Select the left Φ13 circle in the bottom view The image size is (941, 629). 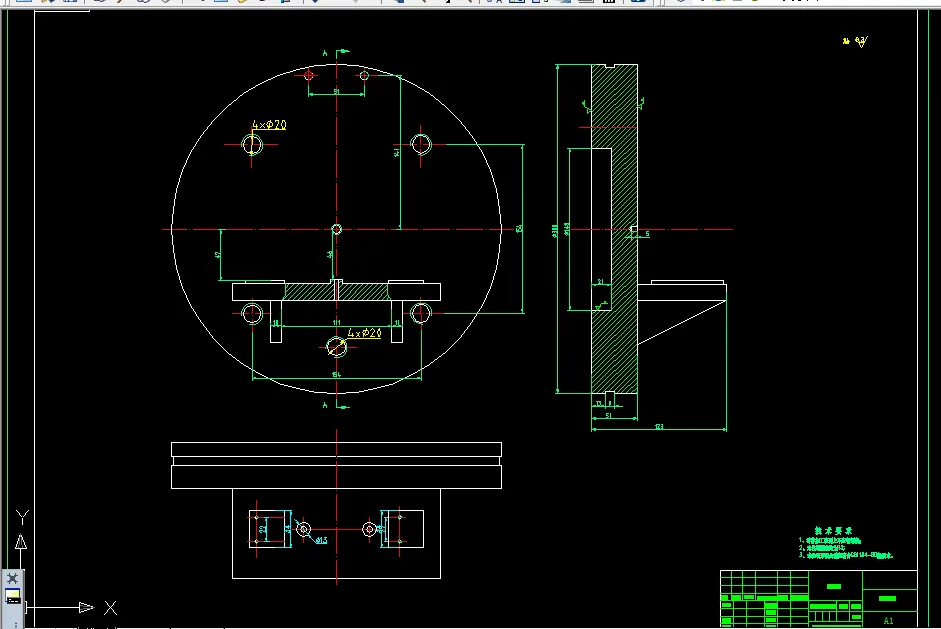click(304, 529)
